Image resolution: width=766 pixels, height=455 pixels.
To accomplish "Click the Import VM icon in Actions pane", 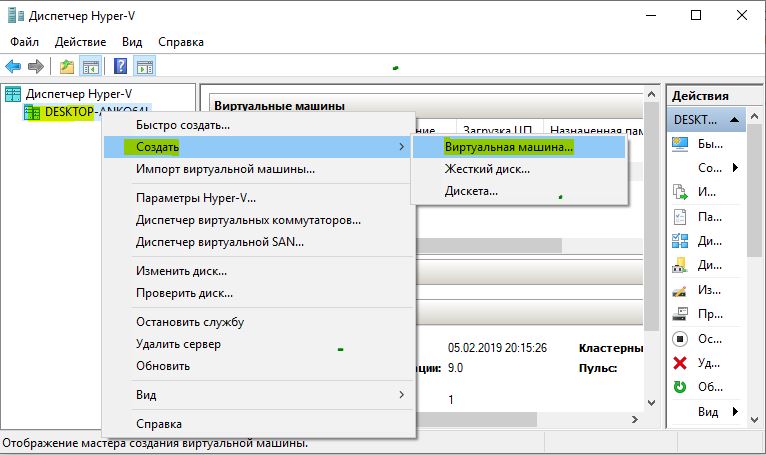I will coord(680,192).
